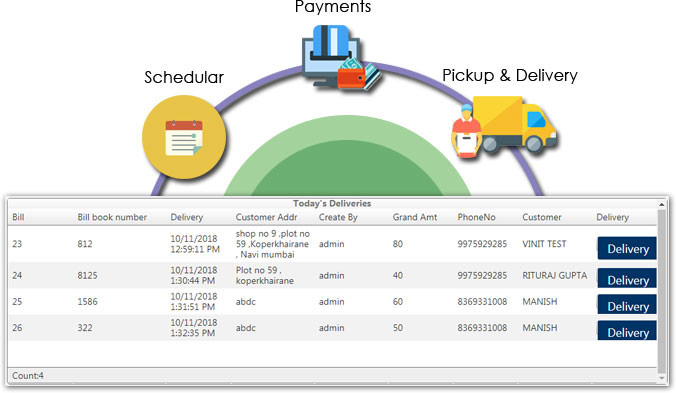Viewport: 676px width, 393px height.
Task: Sort by Grand Amt column header
Action: pyautogui.click(x=415, y=217)
